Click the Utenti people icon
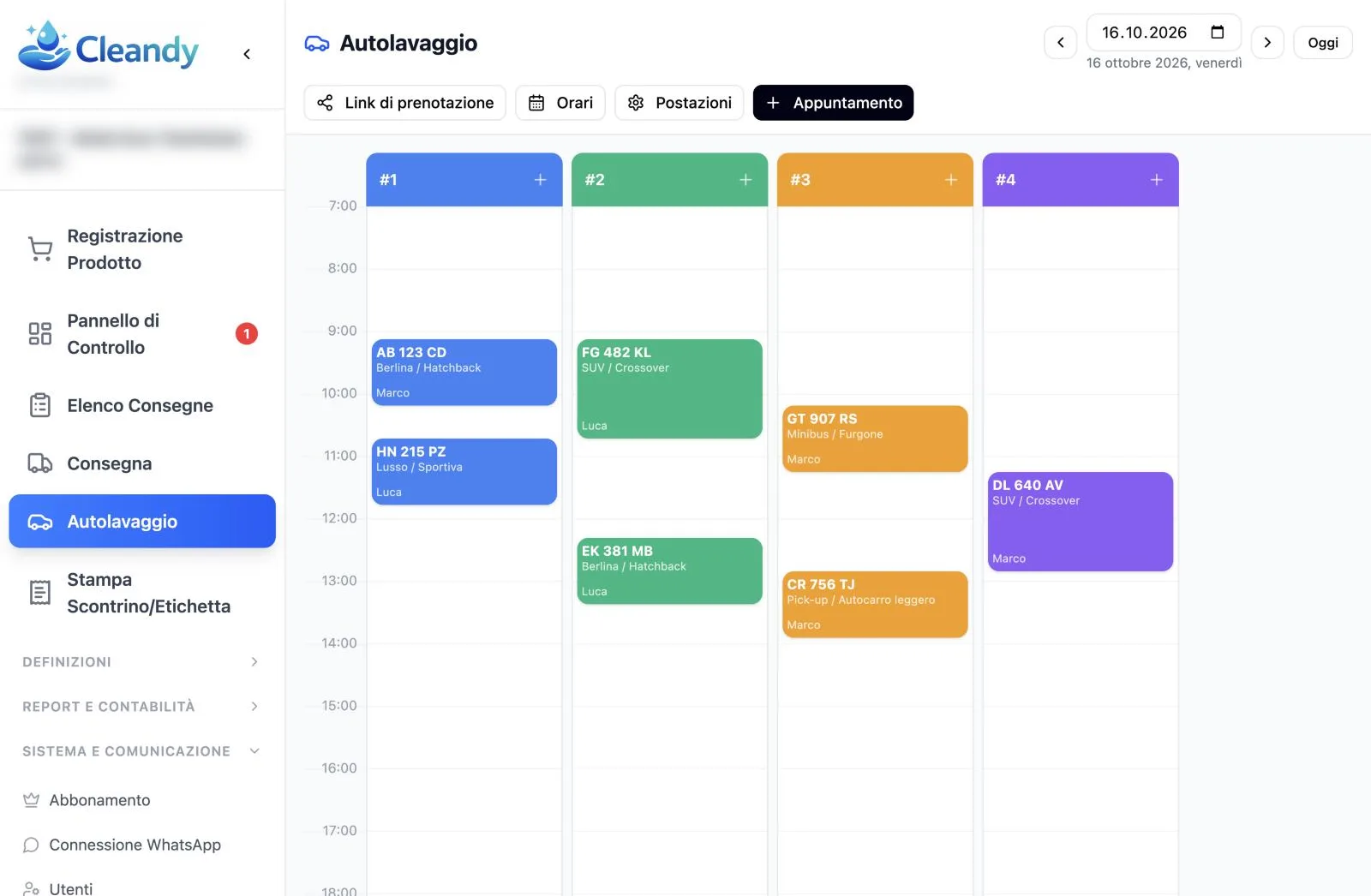This screenshot has width=1371, height=896. click(x=31, y=888)
